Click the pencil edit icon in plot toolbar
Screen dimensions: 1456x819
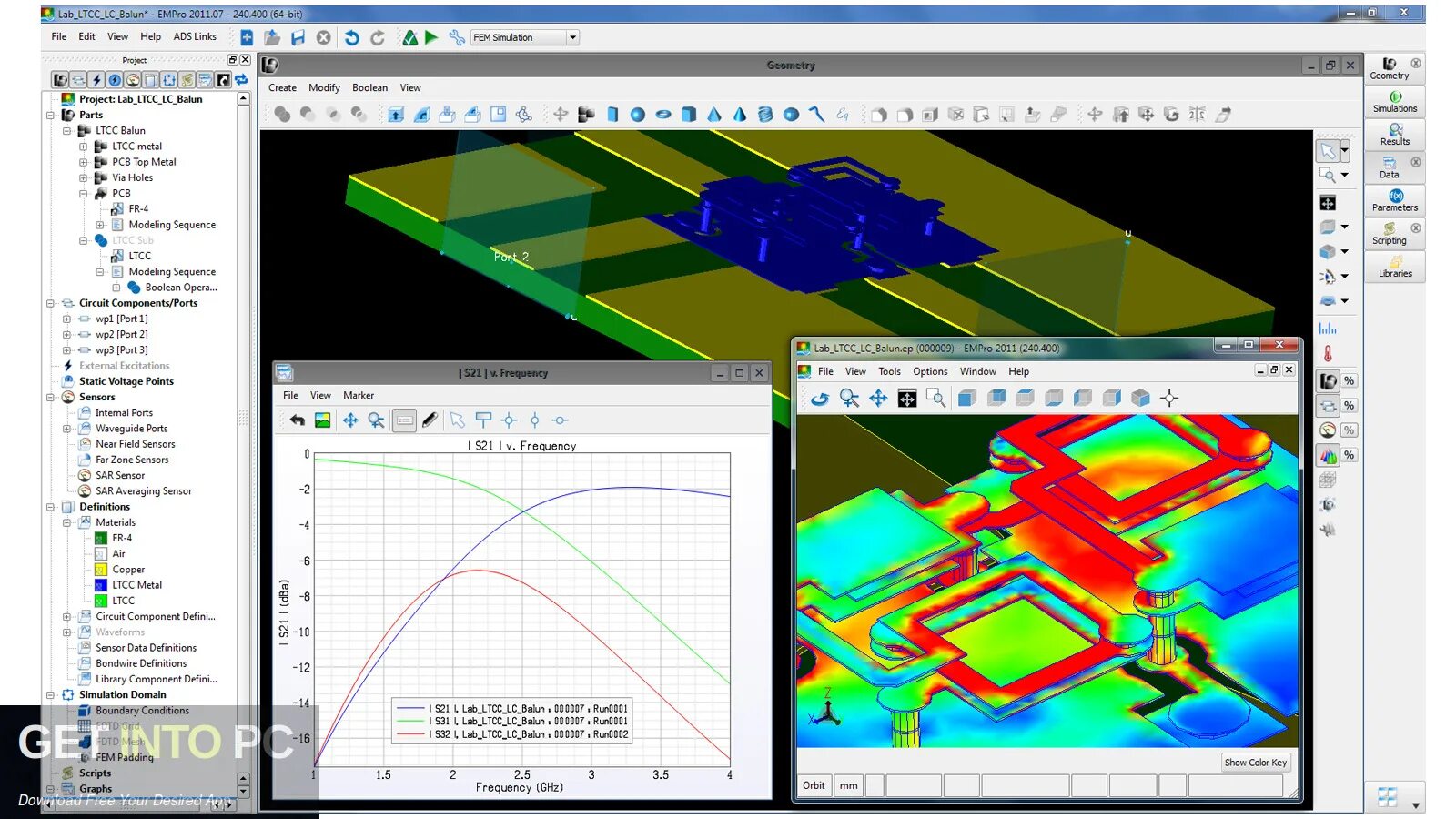tap(430, 420)
